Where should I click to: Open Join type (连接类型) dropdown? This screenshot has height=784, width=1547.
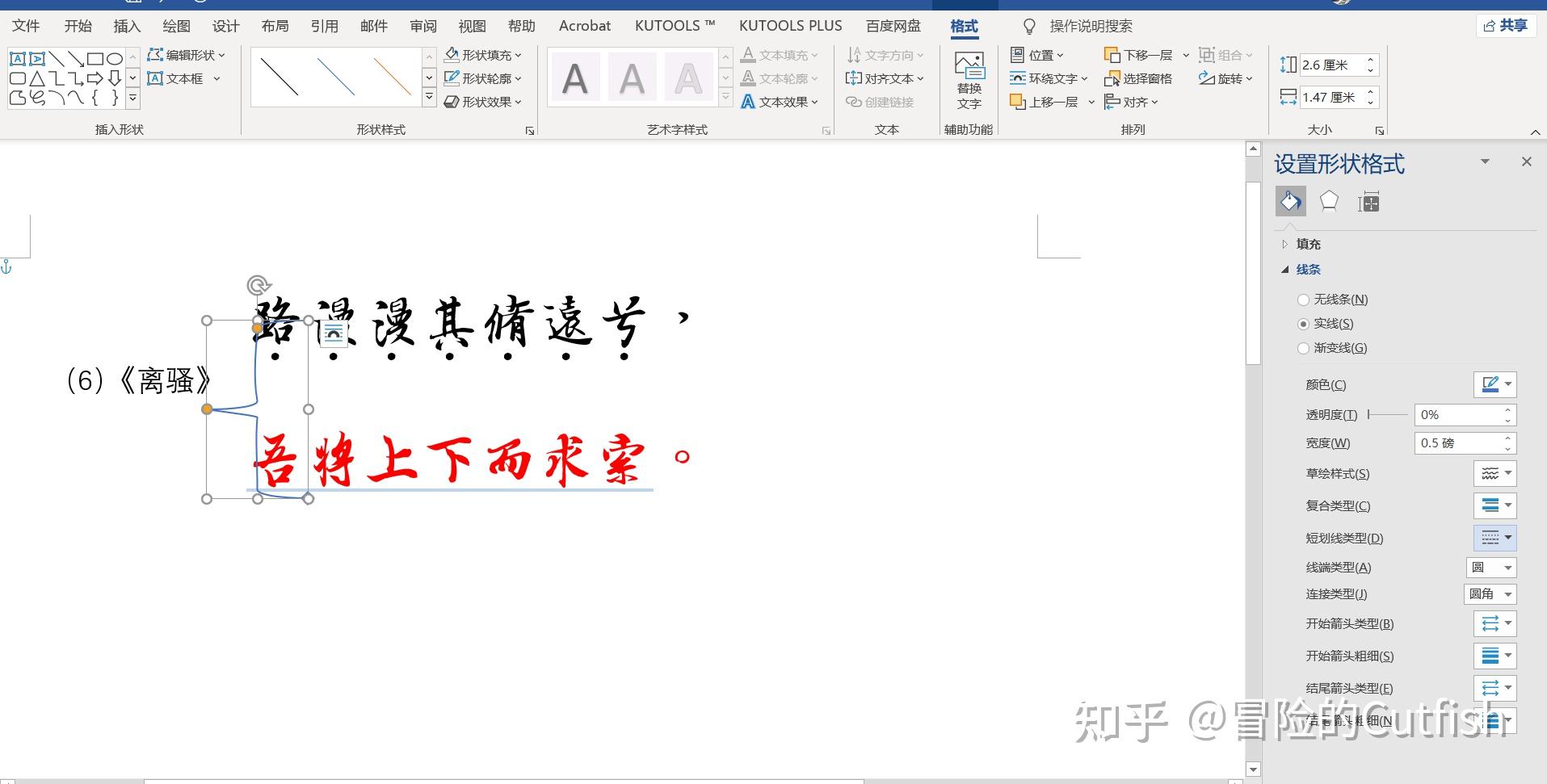pos(1490,594)
